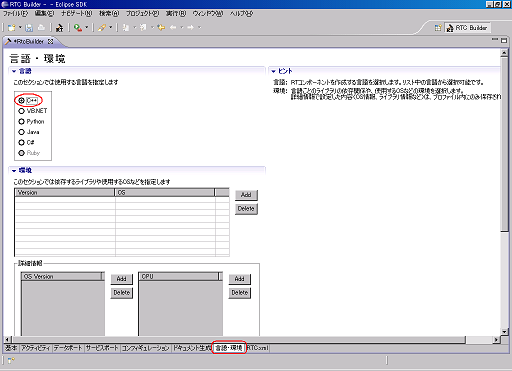Click the New wizard toolbar icon
The width and height of the screenshot is (512, 371).
click(x=12, y=28)
